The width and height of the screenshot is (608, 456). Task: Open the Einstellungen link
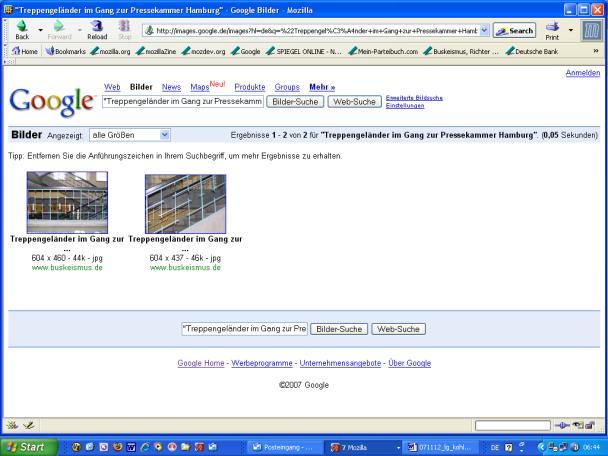tap(405, 105)
